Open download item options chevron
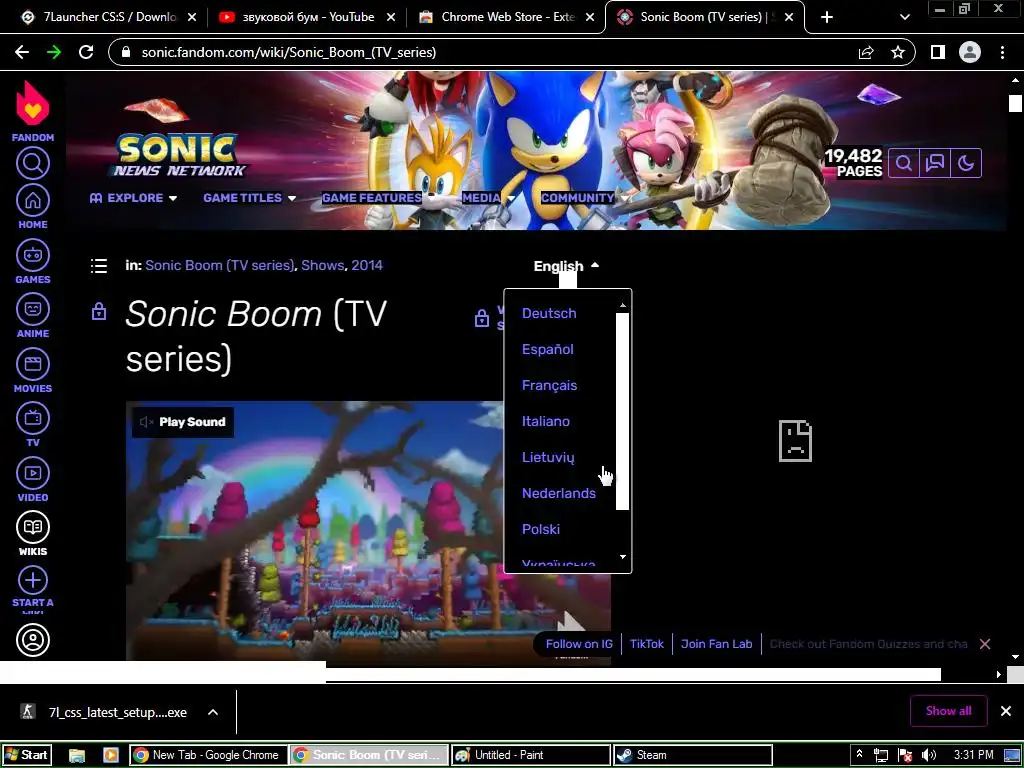 tap(213, 712)
